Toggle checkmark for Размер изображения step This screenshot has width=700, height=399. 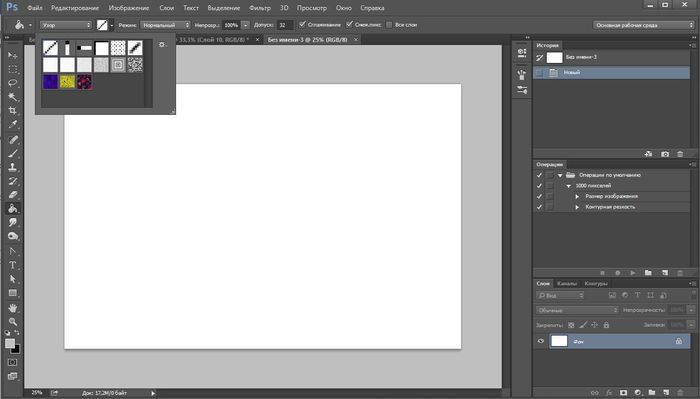539,196
